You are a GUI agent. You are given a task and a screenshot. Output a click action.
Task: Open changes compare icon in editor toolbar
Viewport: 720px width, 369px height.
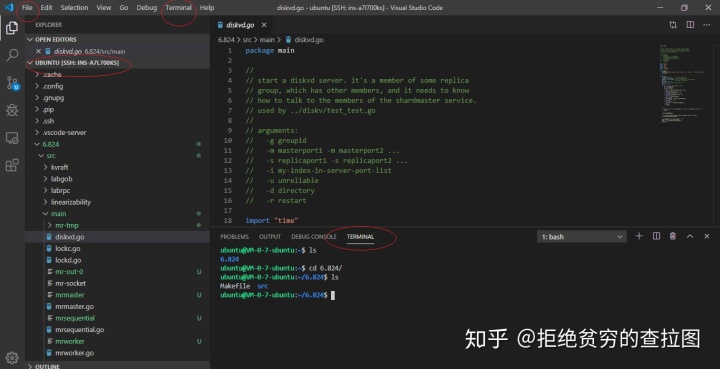click(x=673, y=25)
